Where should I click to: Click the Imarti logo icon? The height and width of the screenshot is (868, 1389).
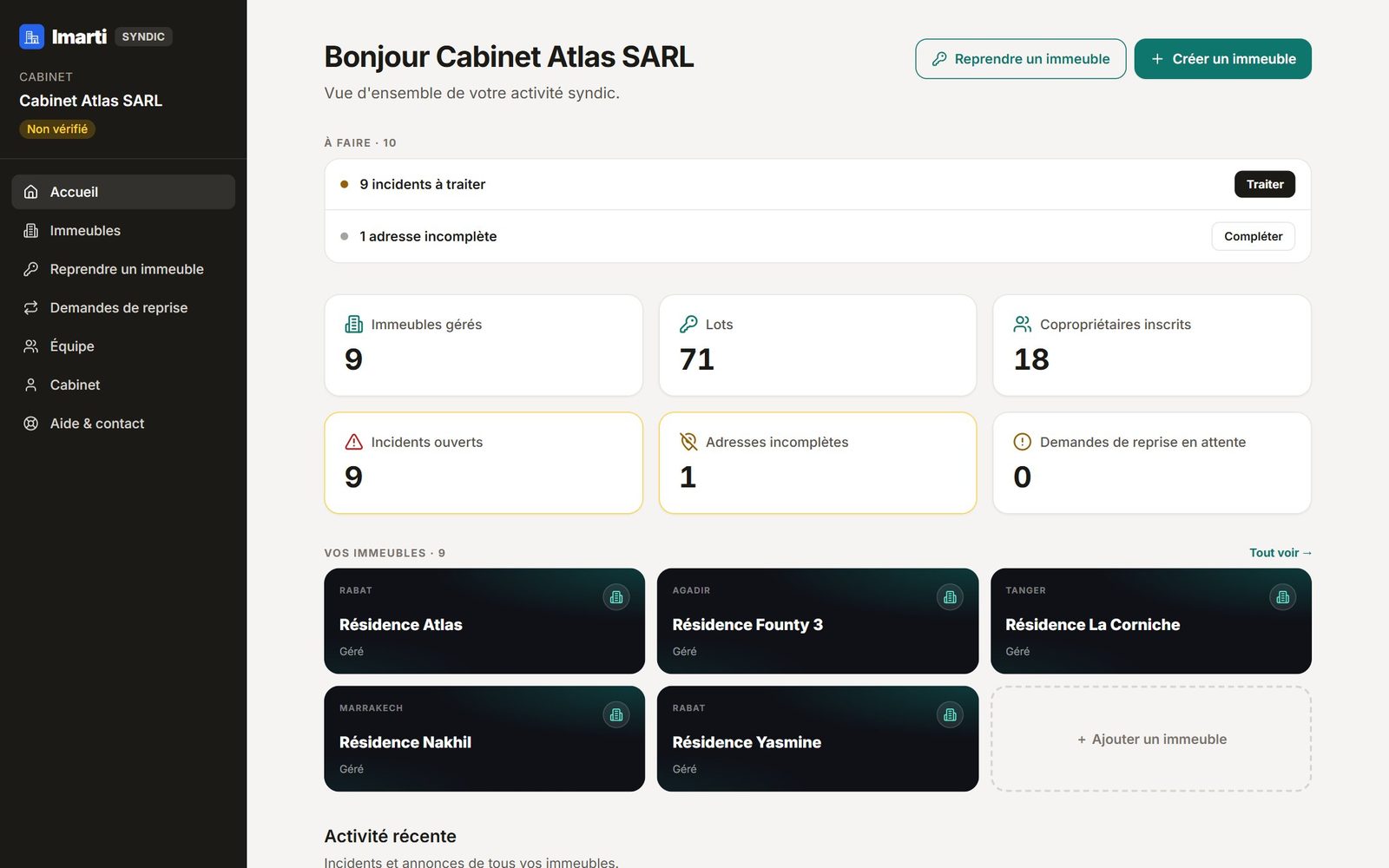pyautogui.click(x=31, y=36)
